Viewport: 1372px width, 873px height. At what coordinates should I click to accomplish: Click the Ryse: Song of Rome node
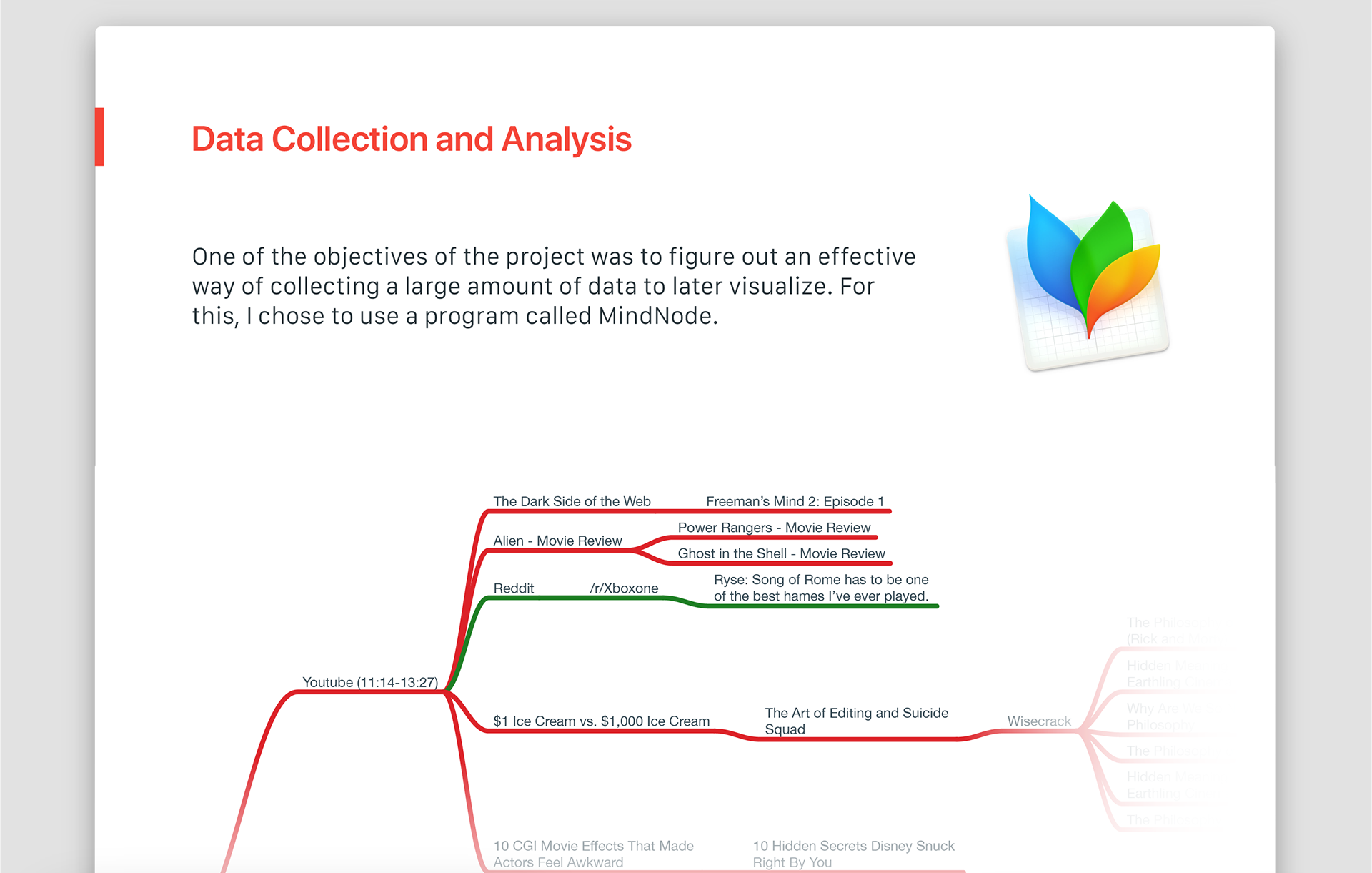(820, 588)
